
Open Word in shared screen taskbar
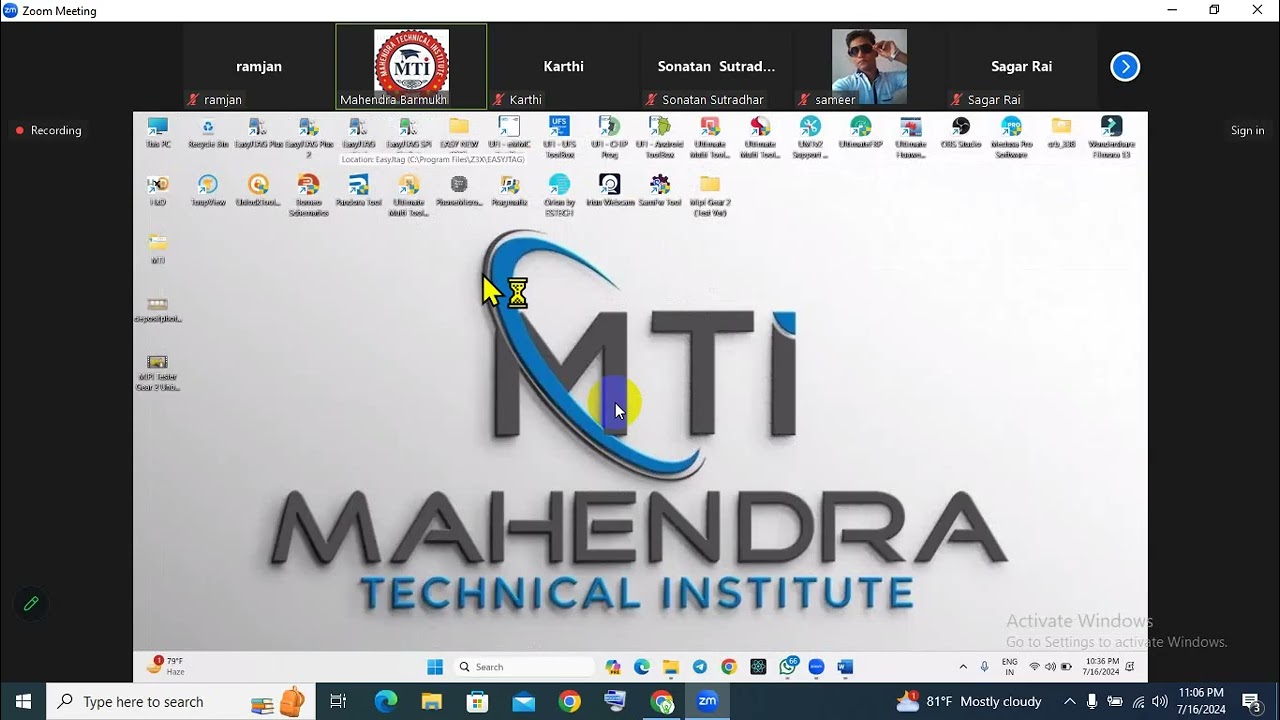(x=845, y=667)
